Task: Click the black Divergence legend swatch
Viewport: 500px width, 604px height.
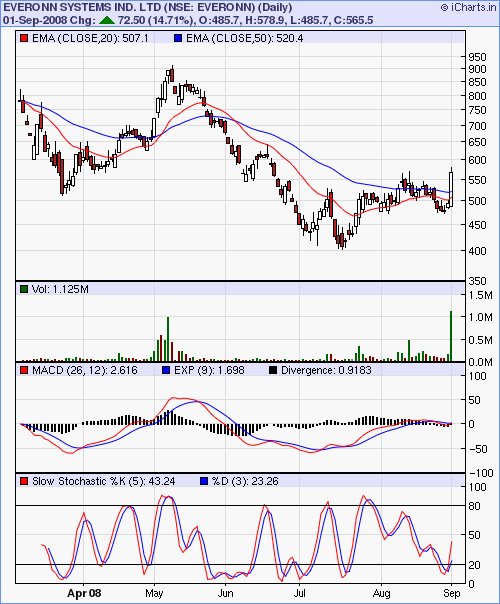Action: [273, 370]
